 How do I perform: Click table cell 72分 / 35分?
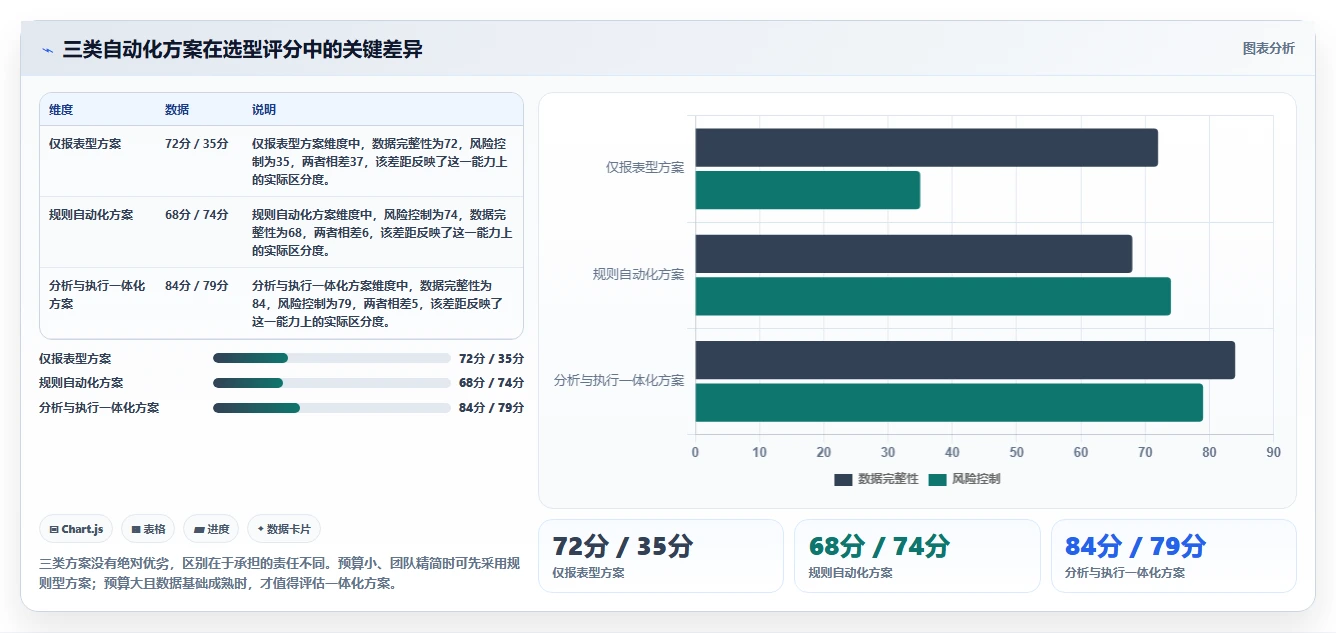click(197, 144)
